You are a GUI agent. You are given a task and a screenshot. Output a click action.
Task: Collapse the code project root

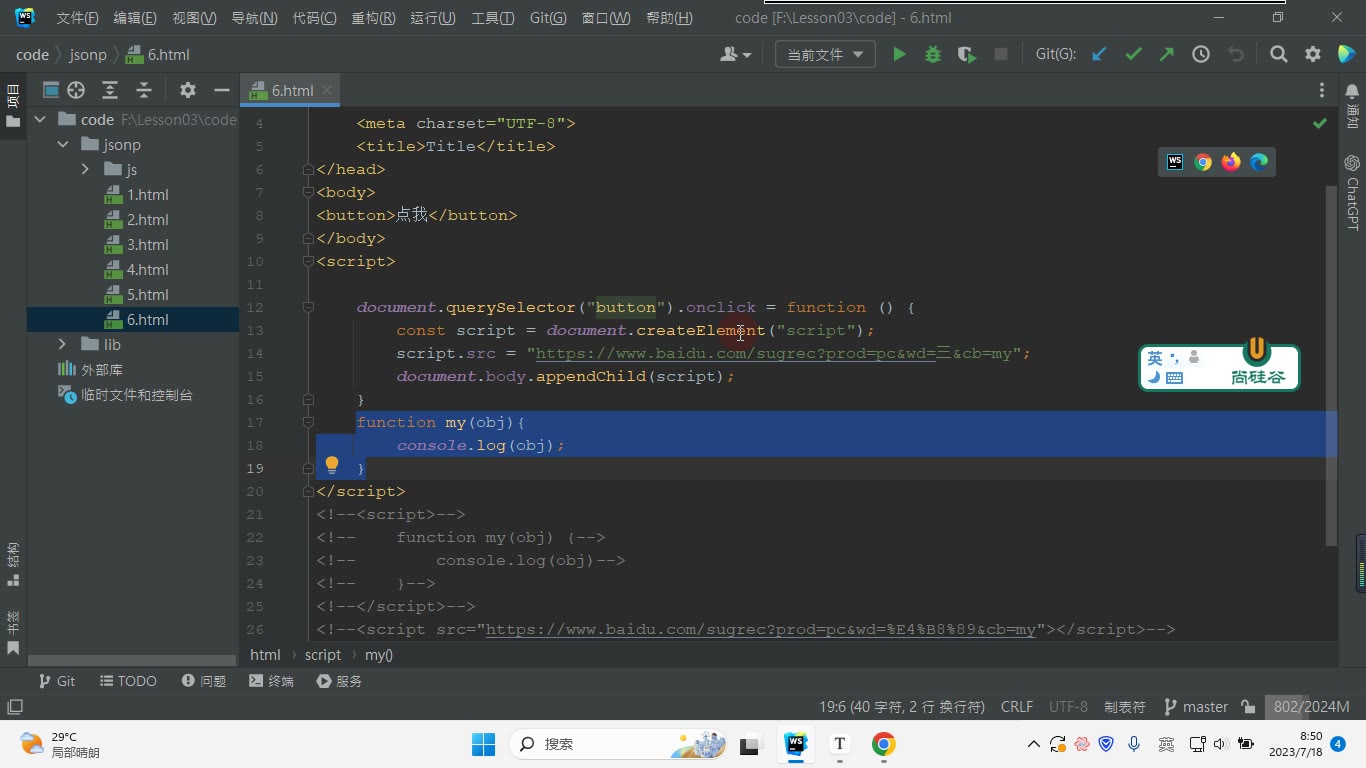40,120
